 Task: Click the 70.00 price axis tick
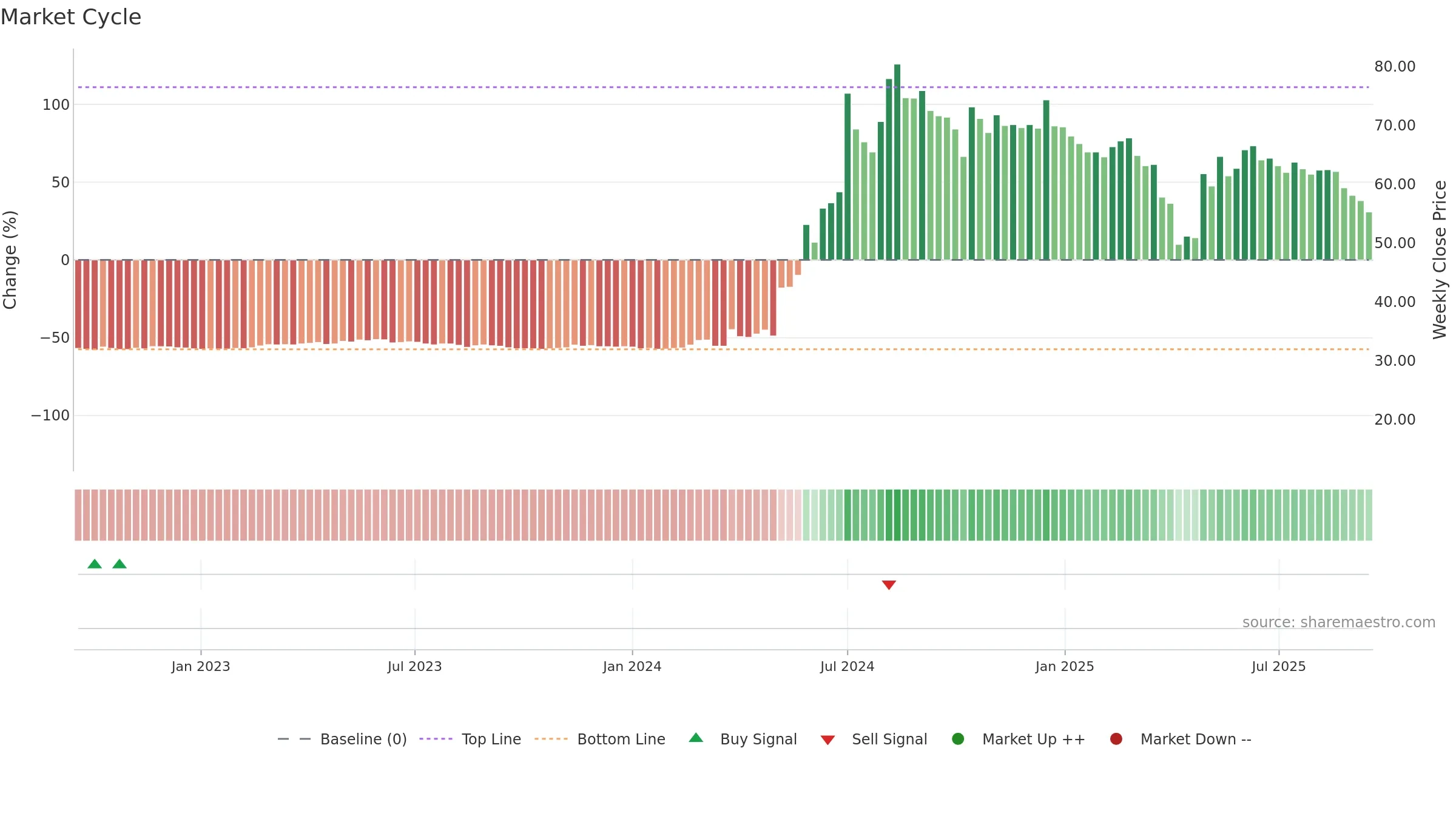(1395, 126)
